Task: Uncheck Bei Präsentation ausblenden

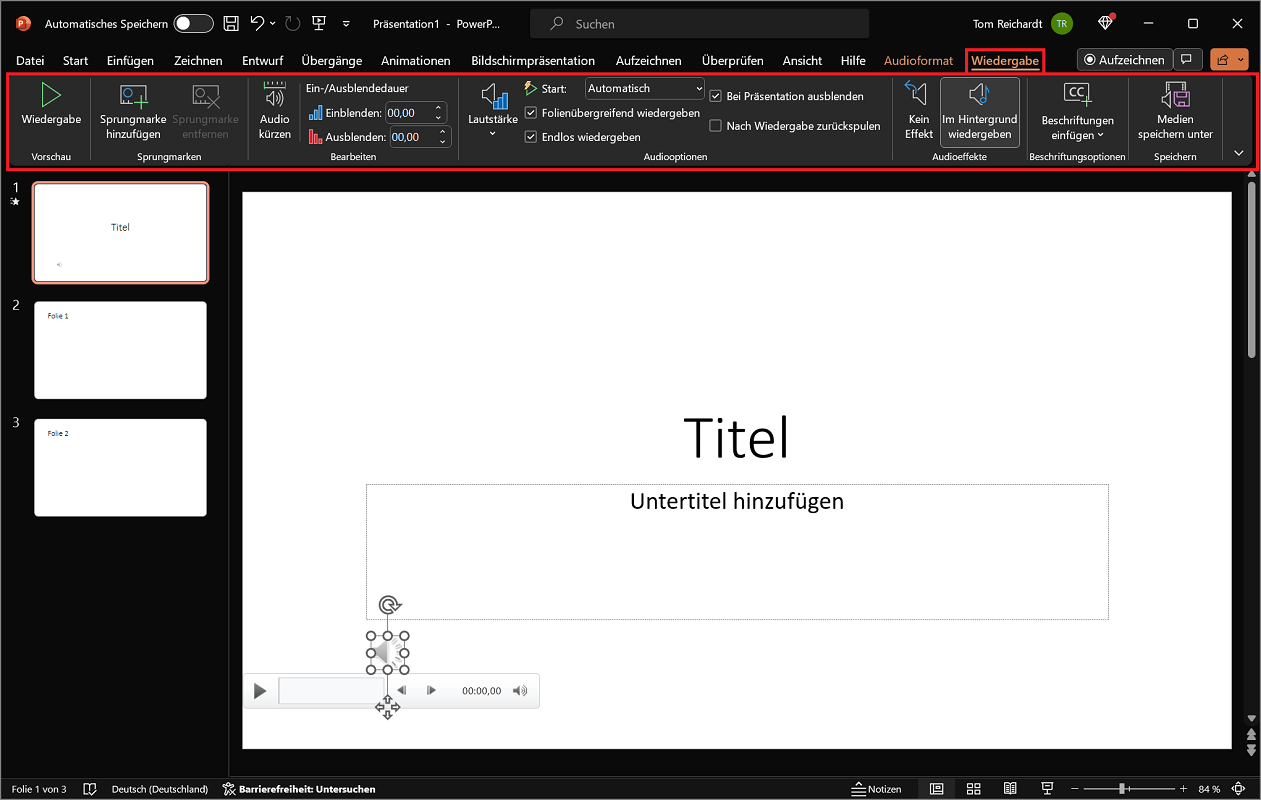Action: pos(715,96)
